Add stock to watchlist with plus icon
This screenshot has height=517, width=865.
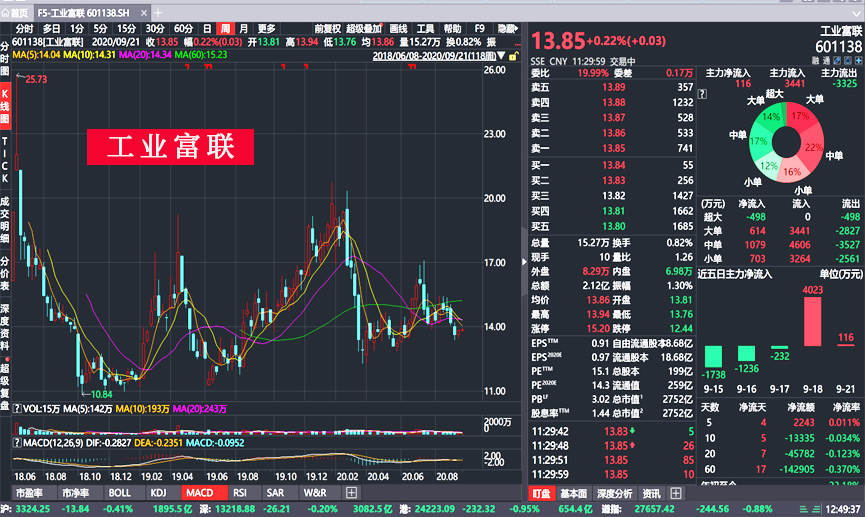[x=858, y=61]
